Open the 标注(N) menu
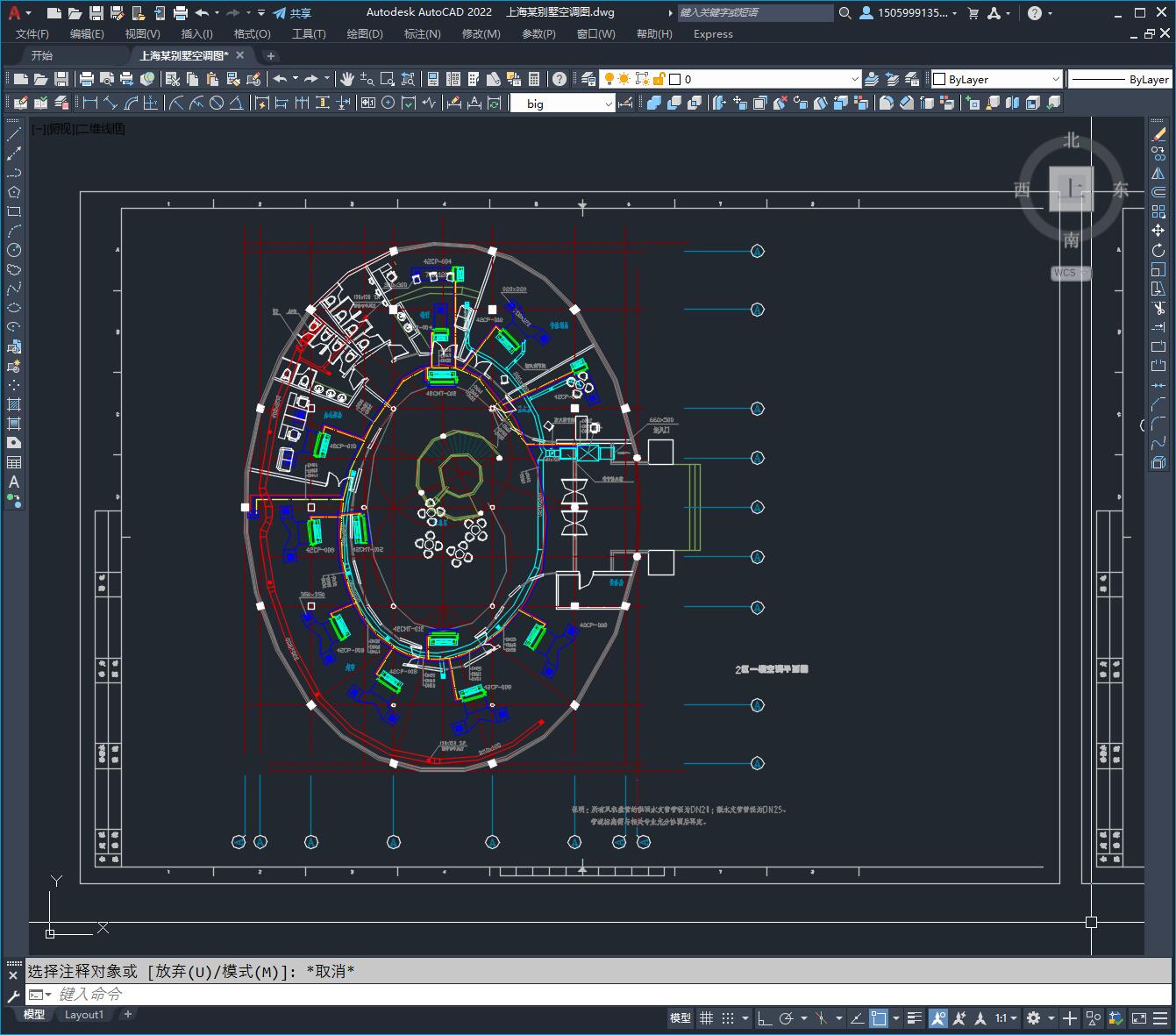 422,34
